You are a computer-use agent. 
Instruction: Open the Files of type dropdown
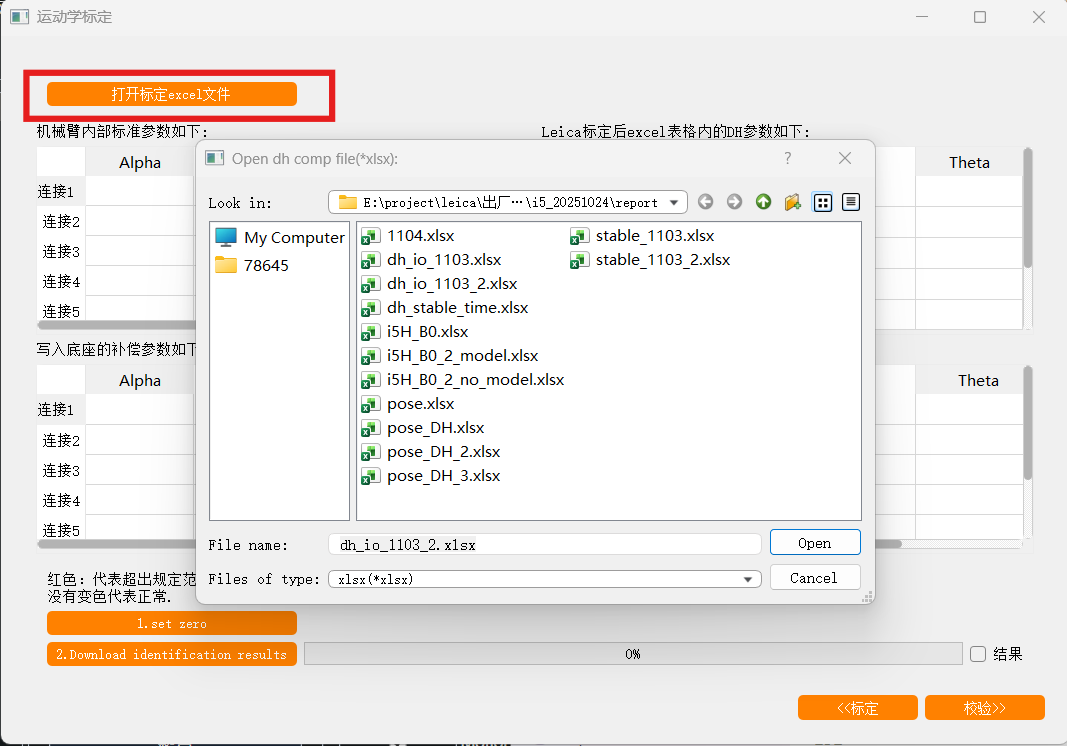point(747,579)
